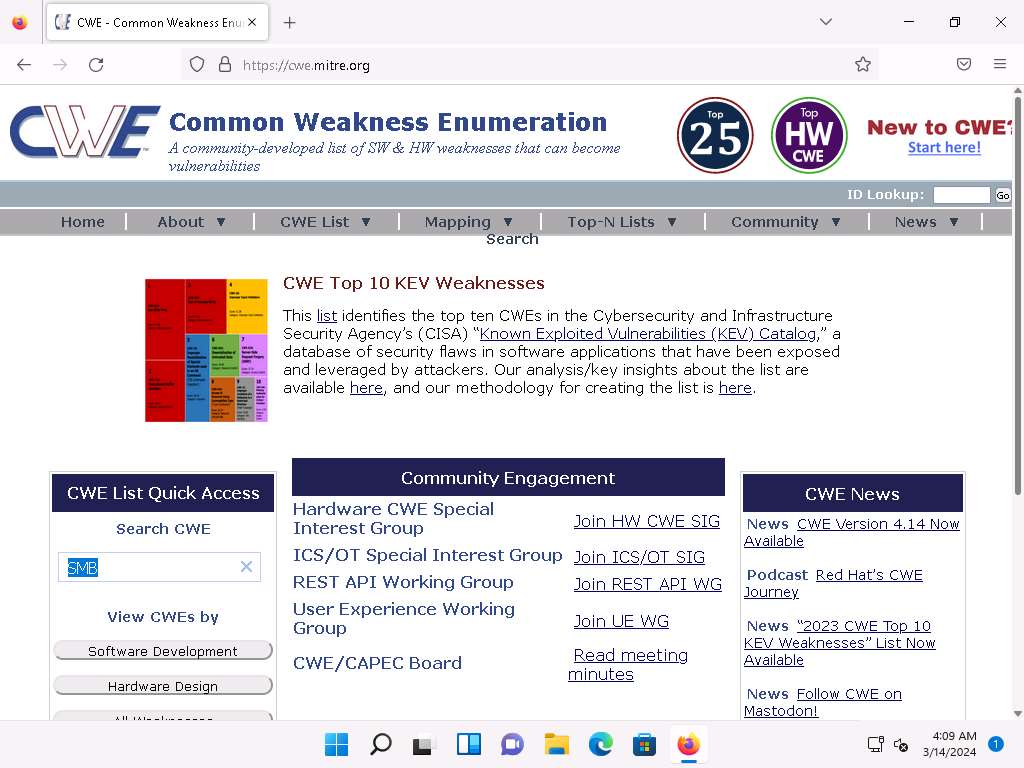The width and height of the screenshot is (1024, 768).
Task: Open the Community navigation menu
Action: 786,222
